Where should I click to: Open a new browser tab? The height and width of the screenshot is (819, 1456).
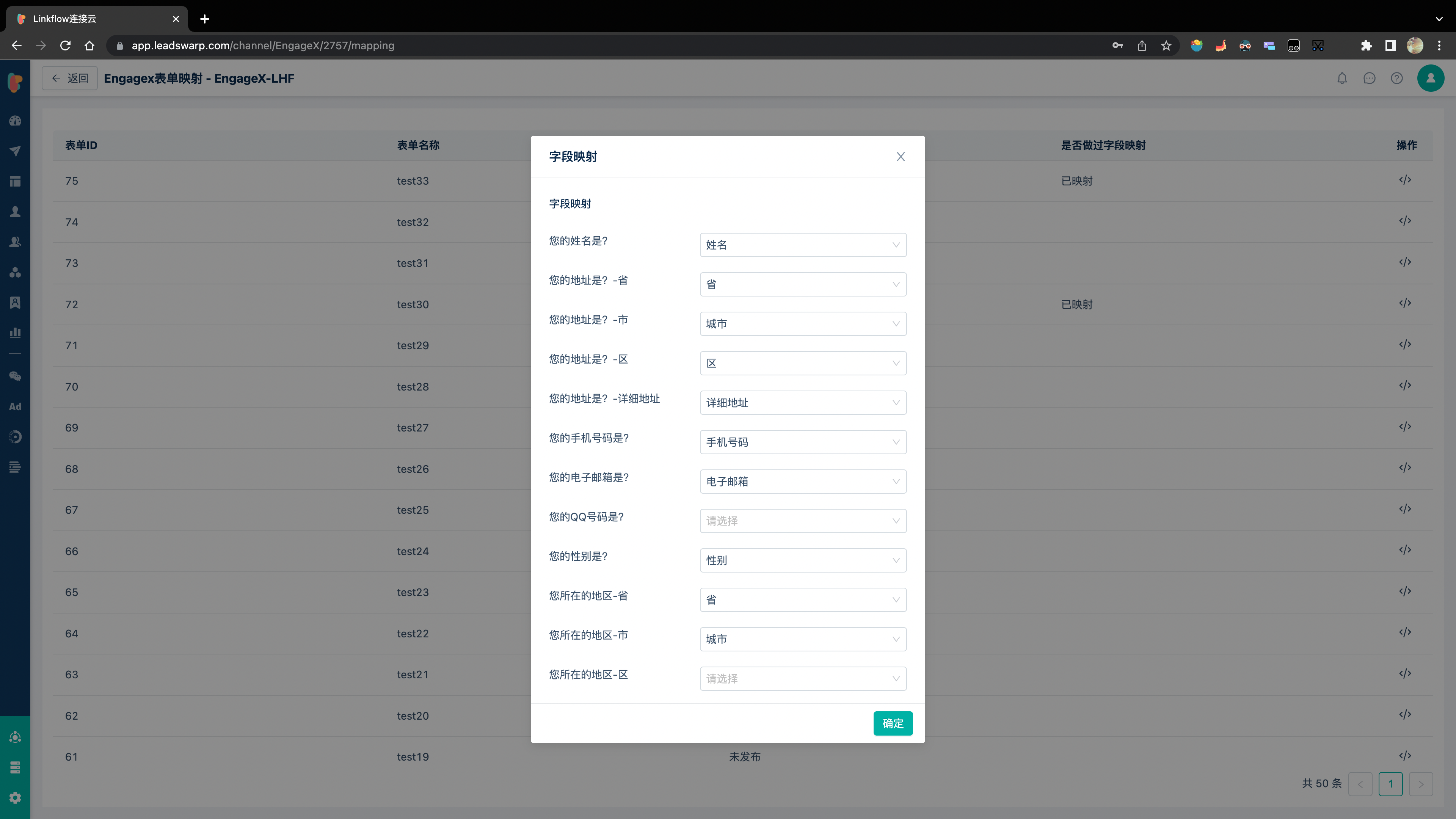(205, 19)
